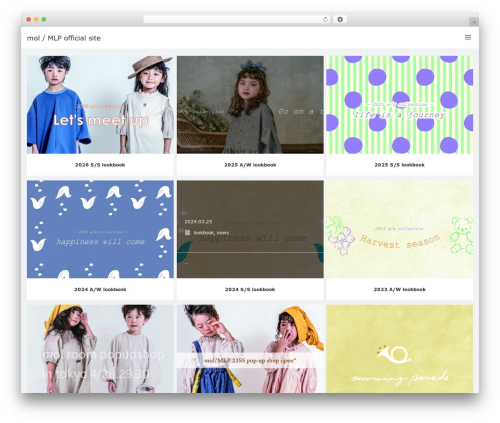The width and height of the screenshot is (500, 423).
Task: Click the macOS green maximize window button
Action: 44,20
